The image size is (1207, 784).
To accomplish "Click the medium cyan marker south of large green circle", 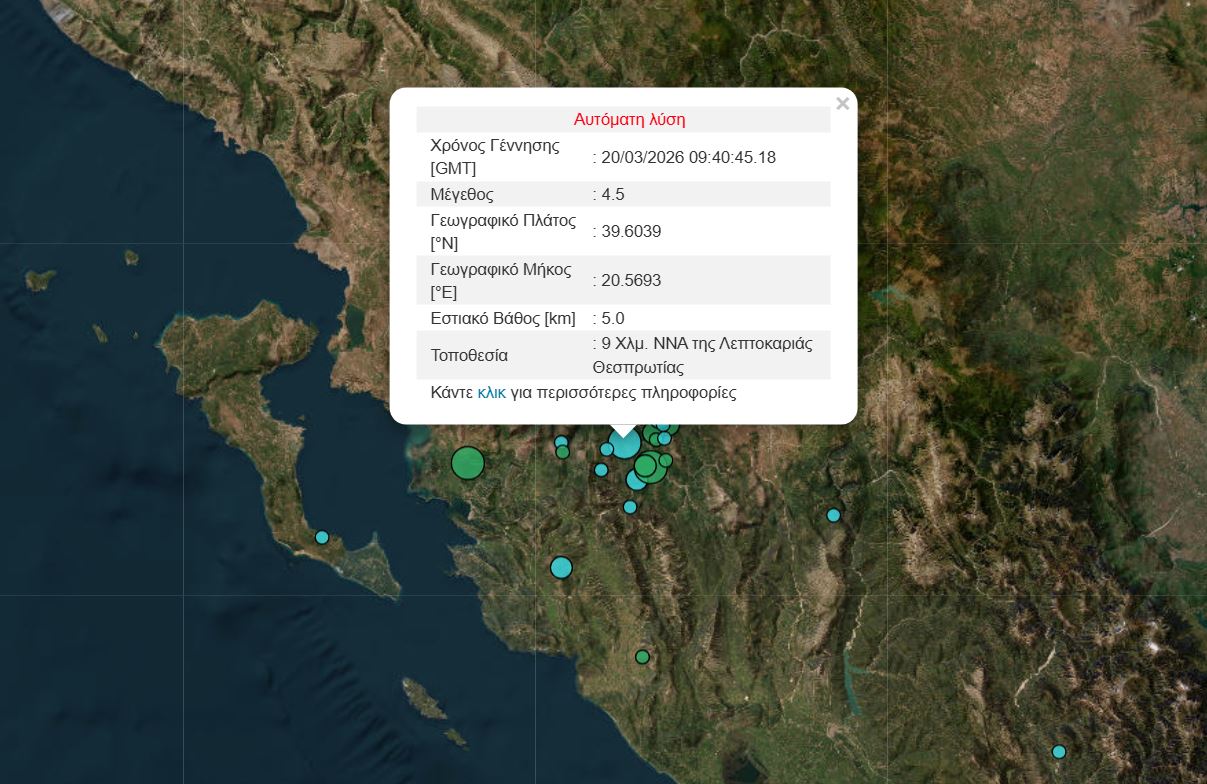I will (561, 568).
